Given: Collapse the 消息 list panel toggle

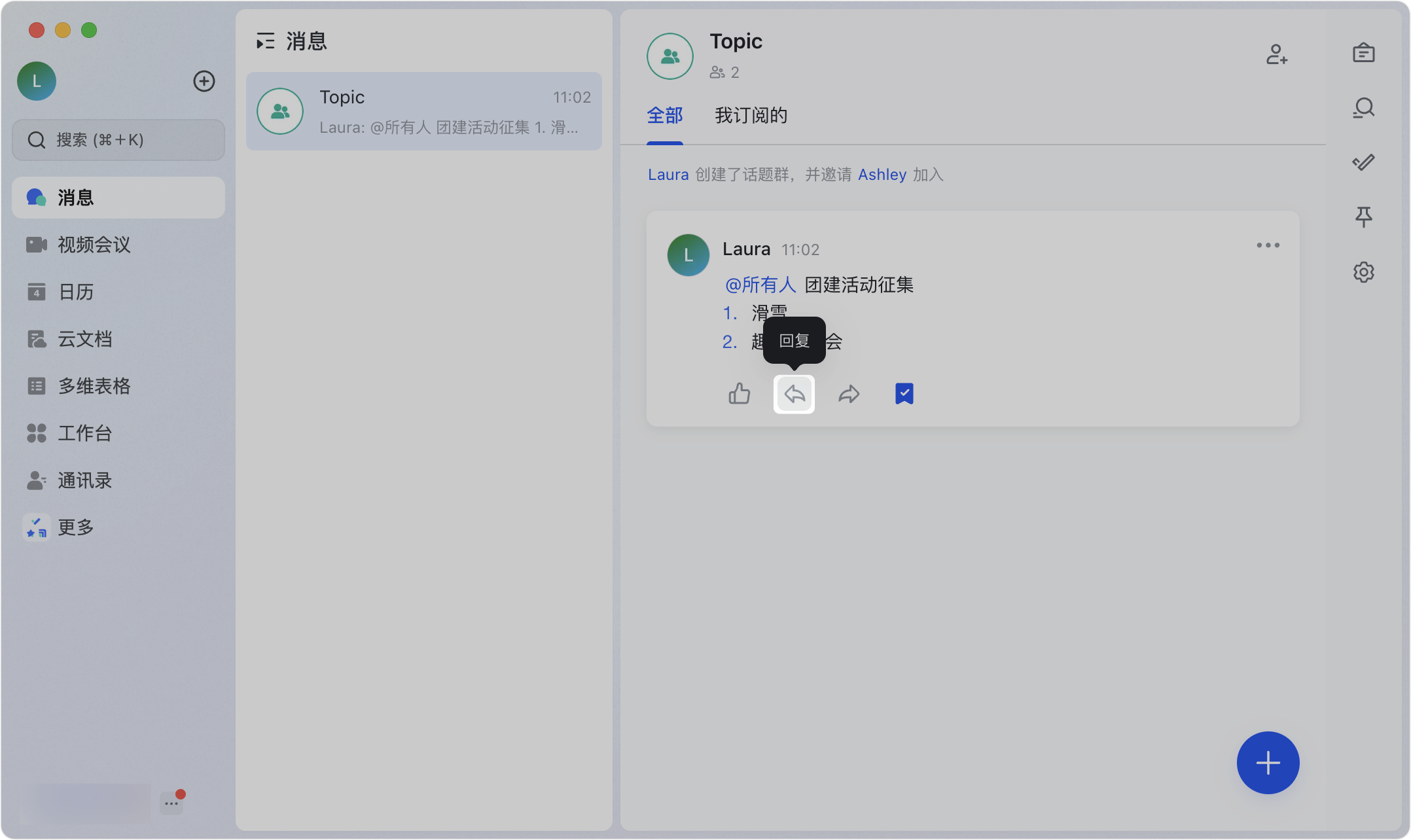Looking at the screenshot, I should (x=265, y=41).
